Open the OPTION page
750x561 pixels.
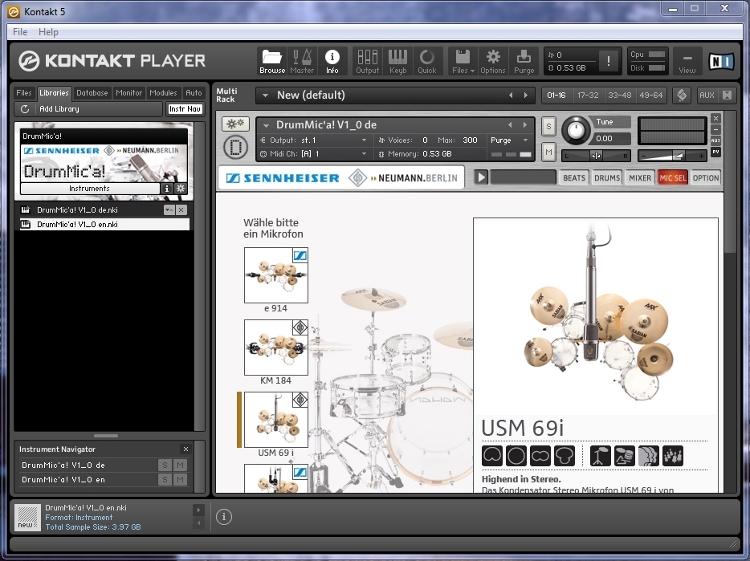(706, 178)
